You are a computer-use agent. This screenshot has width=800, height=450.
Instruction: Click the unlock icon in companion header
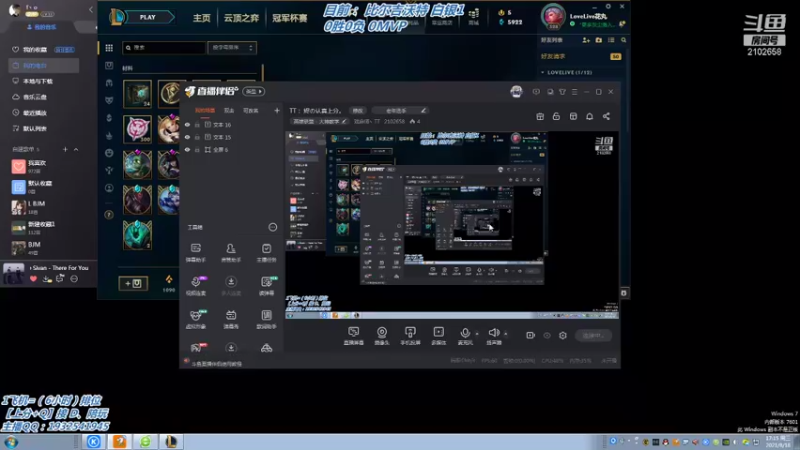click(x=556, y=117)
